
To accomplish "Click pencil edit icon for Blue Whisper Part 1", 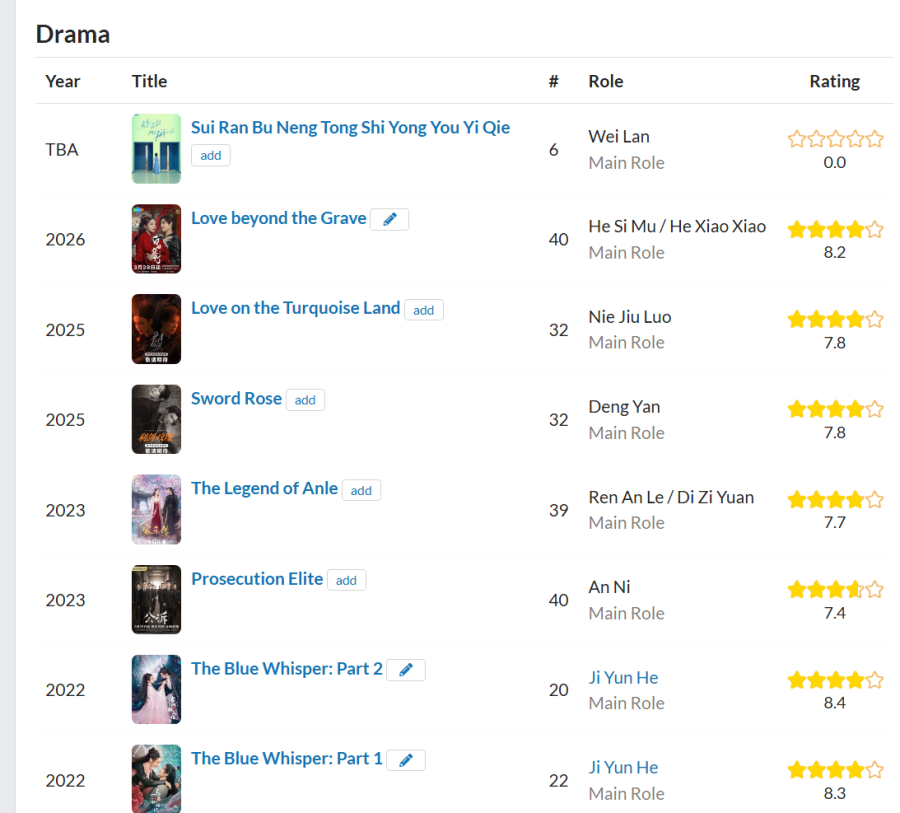I will [405, 760].
